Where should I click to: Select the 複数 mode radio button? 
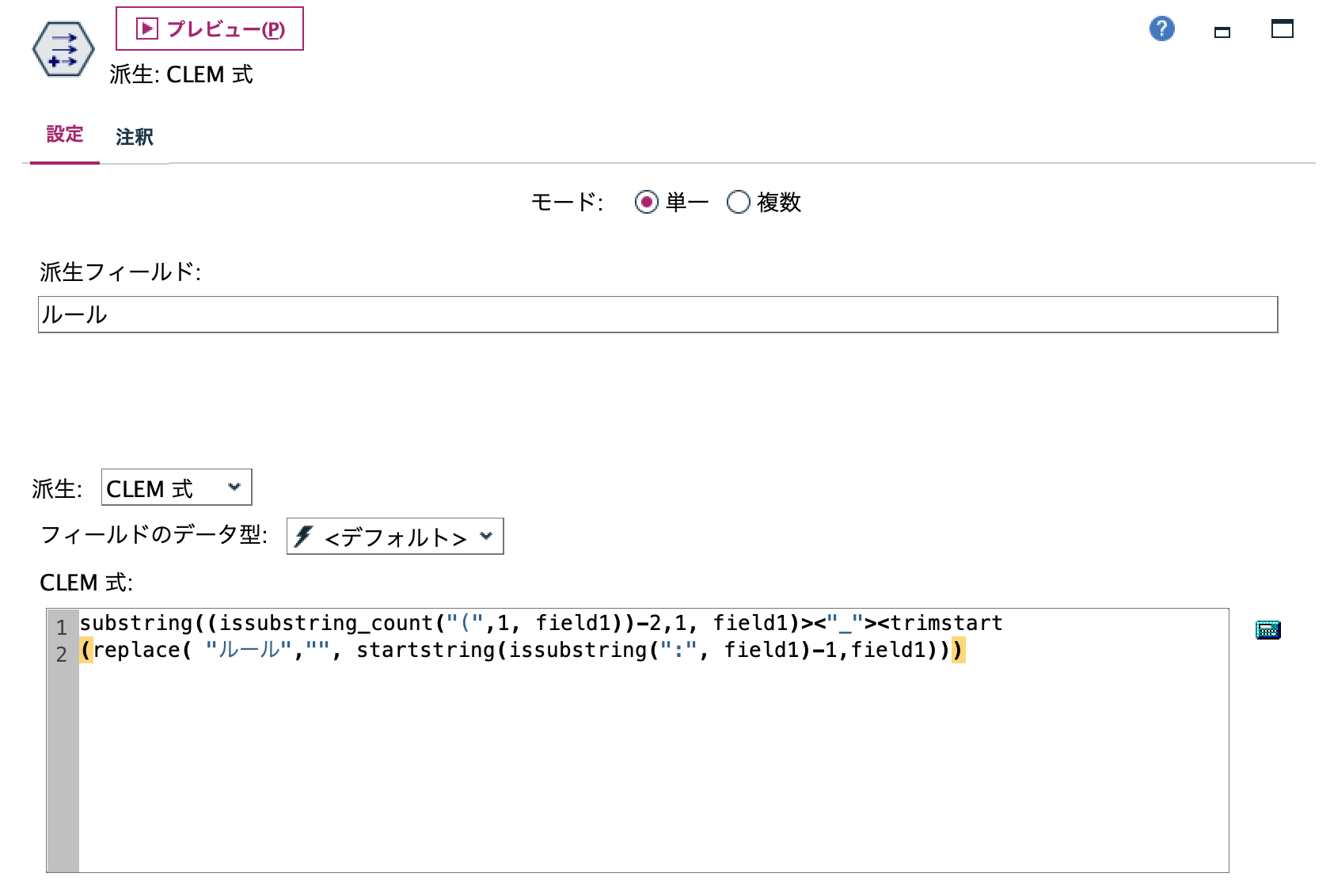(x=738, y=203)
